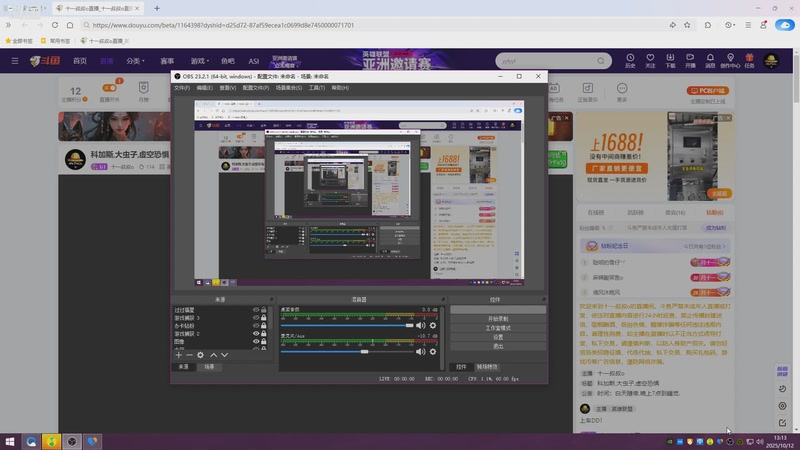Open source properties gear below sources list

coord(201,355)
